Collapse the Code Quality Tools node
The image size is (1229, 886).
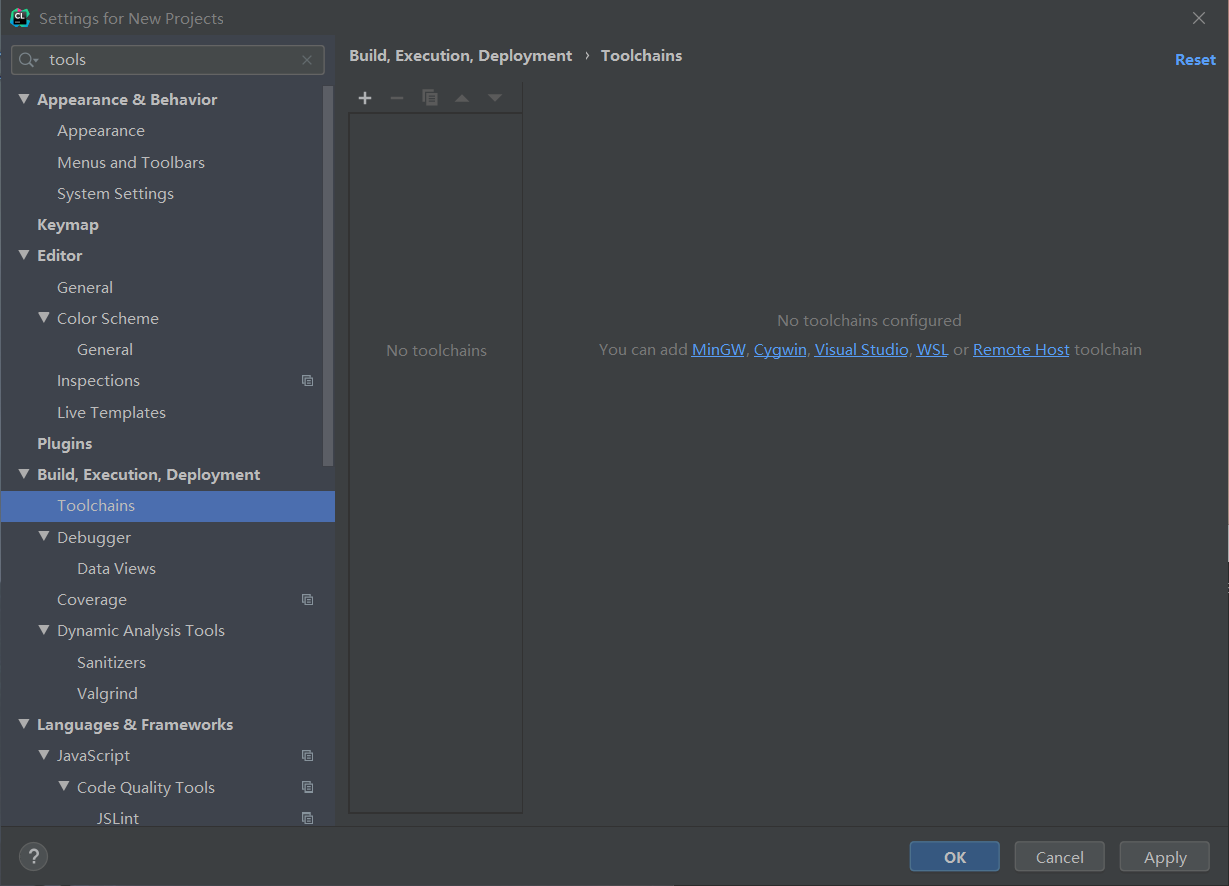[x=64, y=787]
